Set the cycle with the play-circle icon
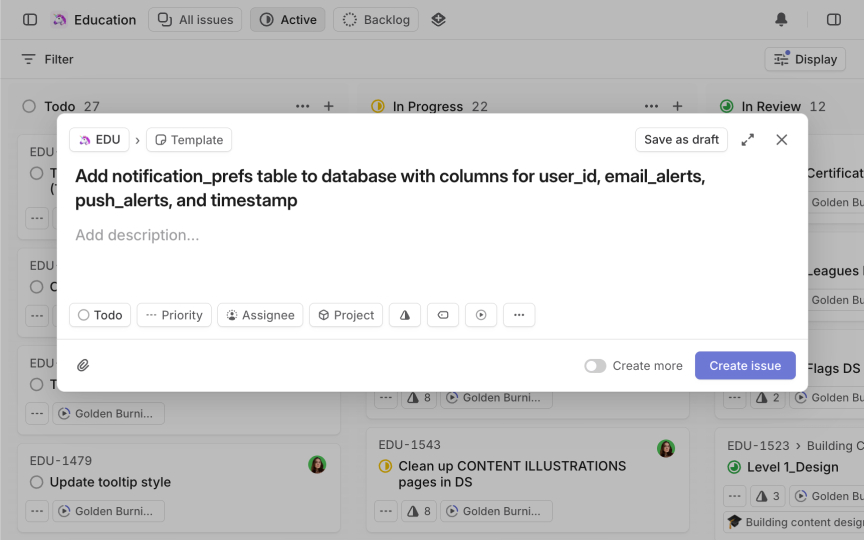Image resolution: width=864 pixels, height=540 pixels. coord(481,315)
